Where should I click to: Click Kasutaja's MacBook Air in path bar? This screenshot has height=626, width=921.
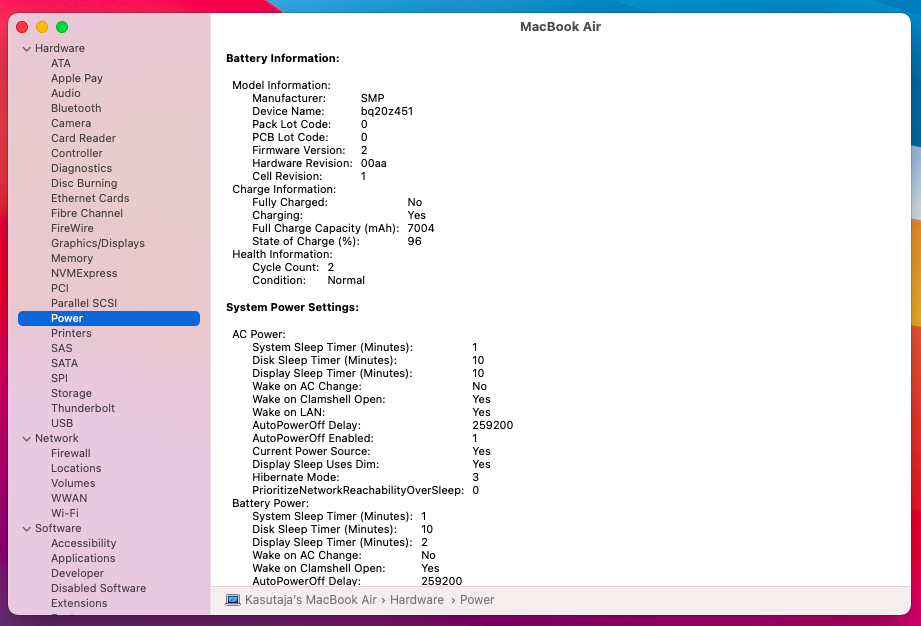(x=311, y=600)
